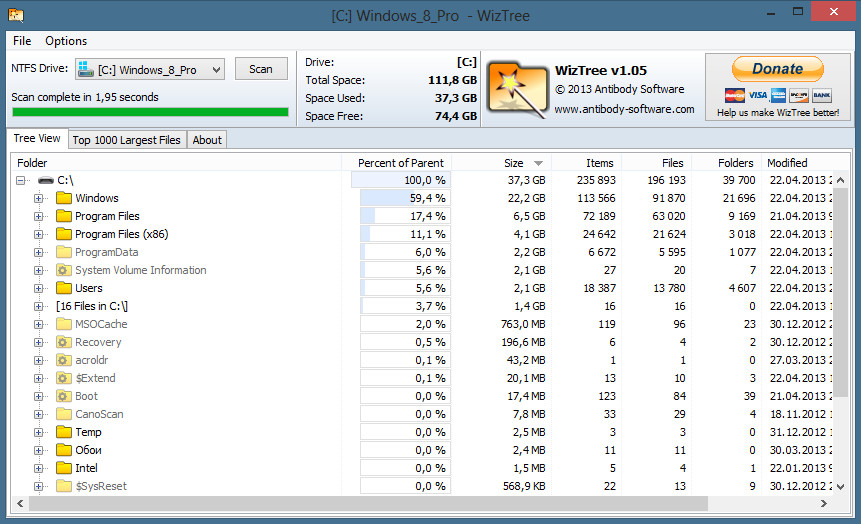
Task: Sort by the Size column header
Action: [x=514, y=163]
